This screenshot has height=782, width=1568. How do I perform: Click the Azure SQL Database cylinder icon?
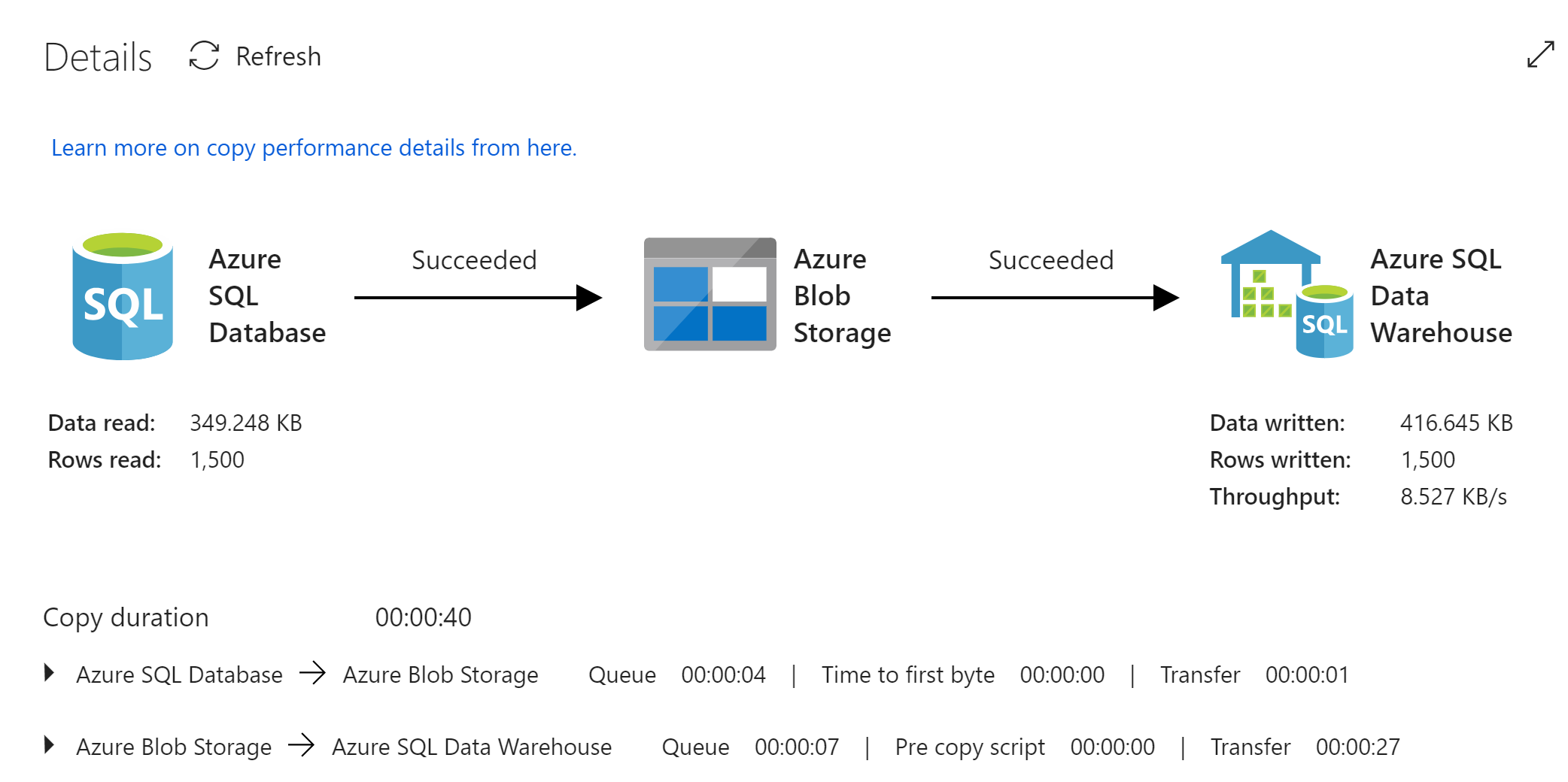[x=123, y=296]
